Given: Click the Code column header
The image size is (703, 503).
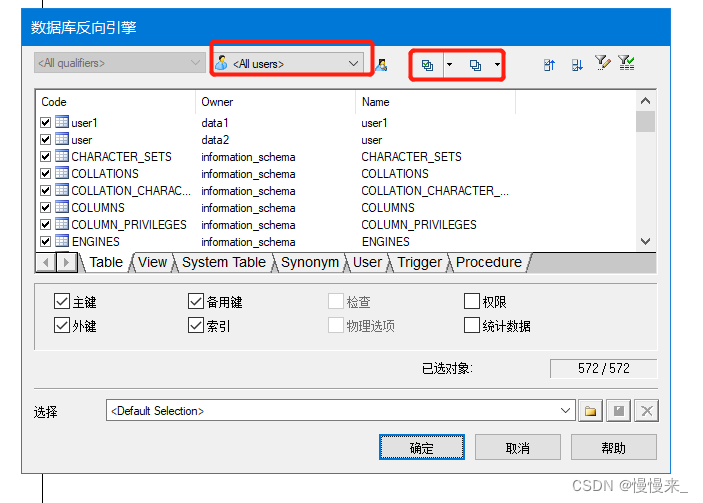Looking at the screenshot, I should 116,102.
